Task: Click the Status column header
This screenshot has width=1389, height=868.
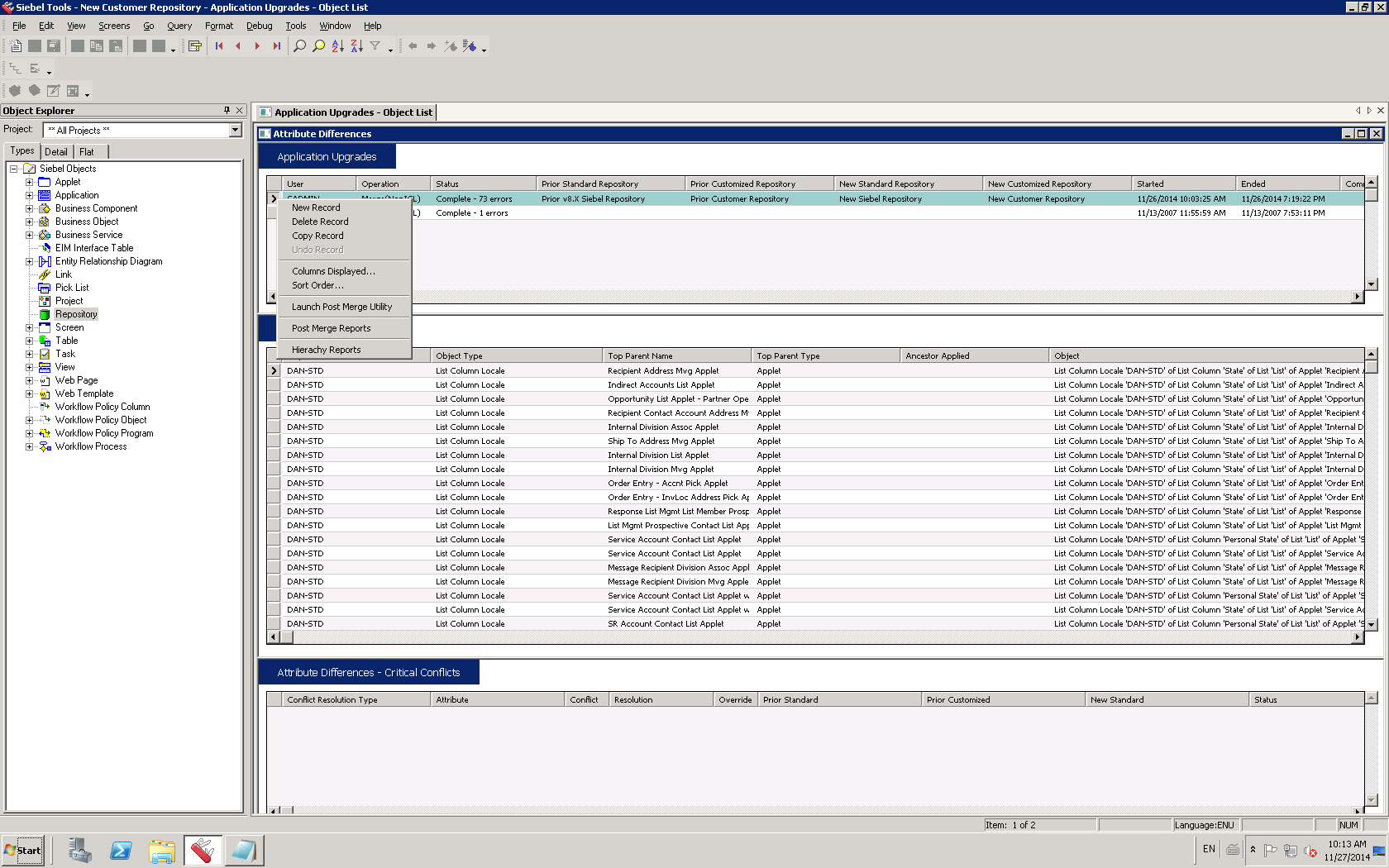Action: (484, 184)
